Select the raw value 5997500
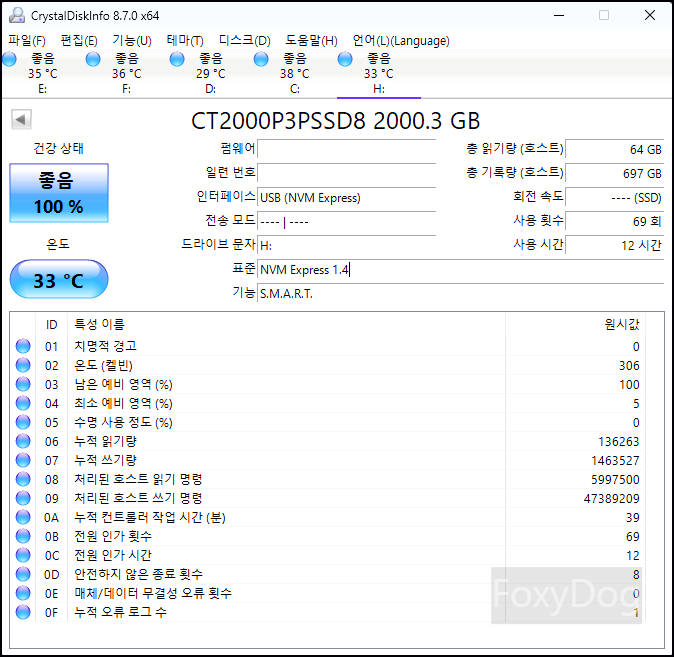Screen dimensions: 674x657 [x=615, y=479]
